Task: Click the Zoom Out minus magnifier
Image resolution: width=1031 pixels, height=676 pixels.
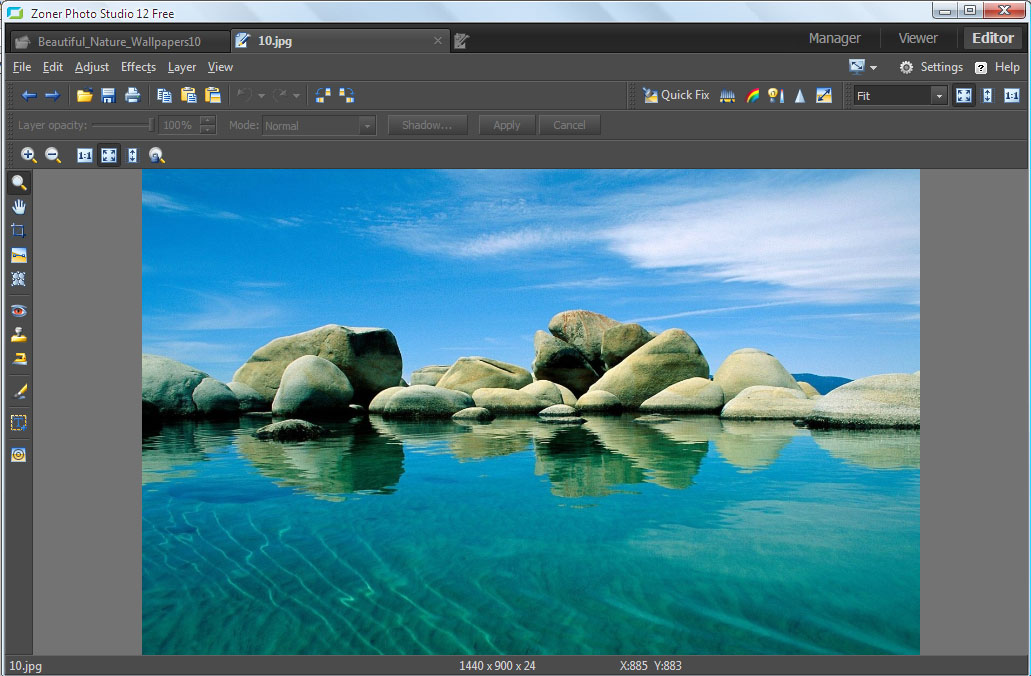Action: click(x=53, y=155)
